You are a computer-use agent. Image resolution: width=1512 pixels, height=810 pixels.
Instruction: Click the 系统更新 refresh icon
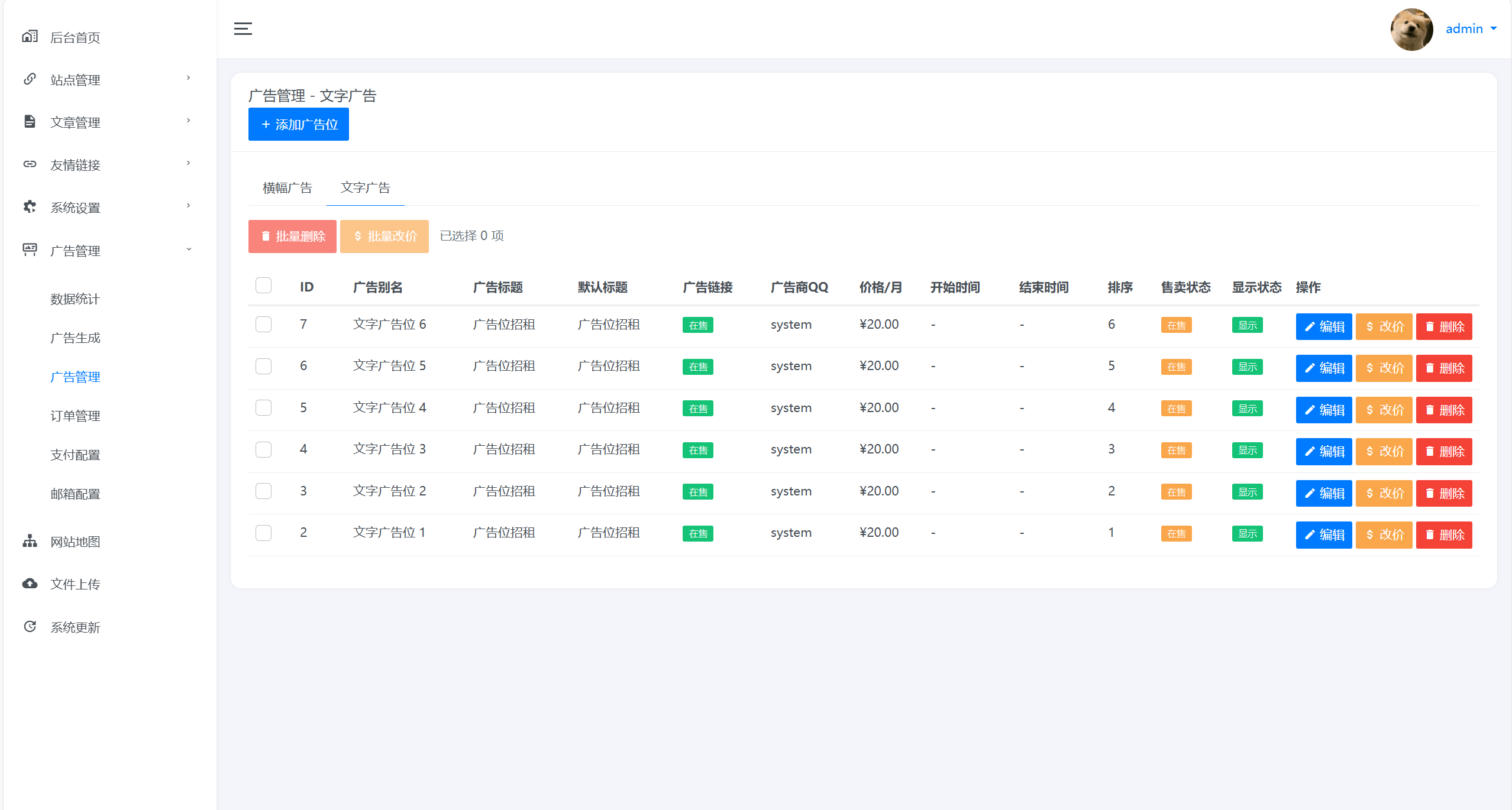click(x=30, y=626)
